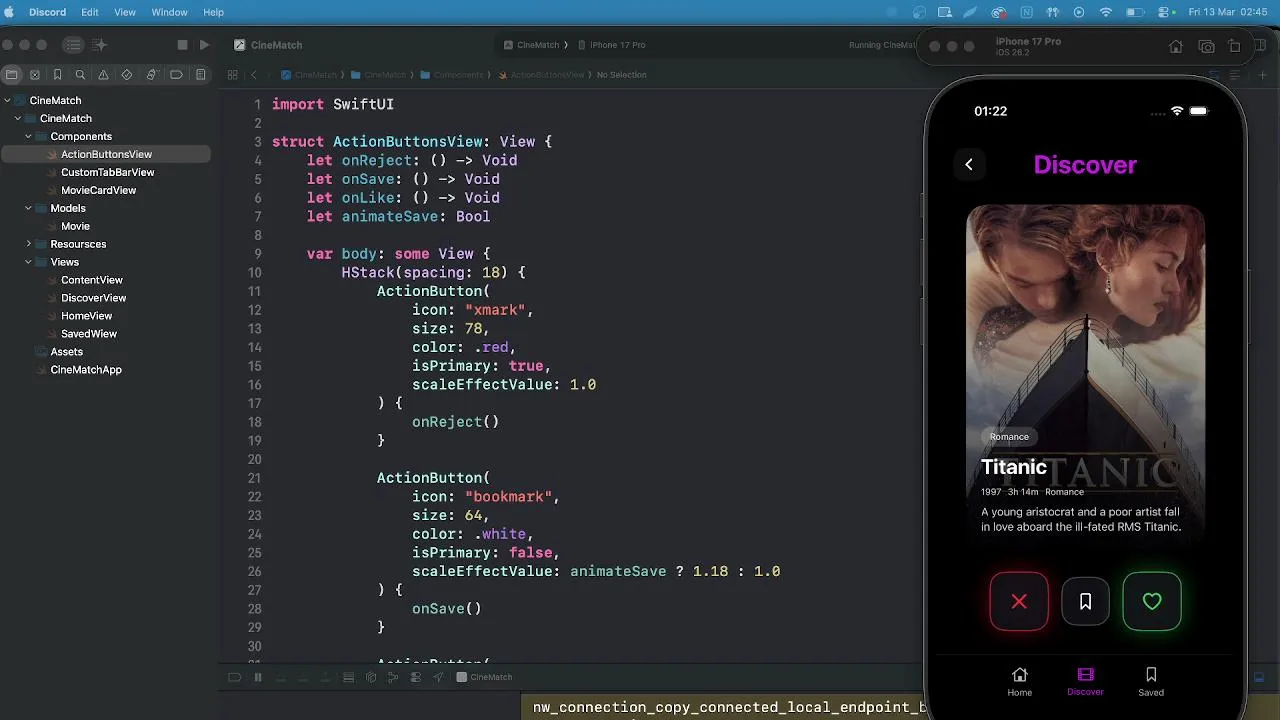Open SavedView file
The height and width of the screenshot is (720, 1280).
88,335
